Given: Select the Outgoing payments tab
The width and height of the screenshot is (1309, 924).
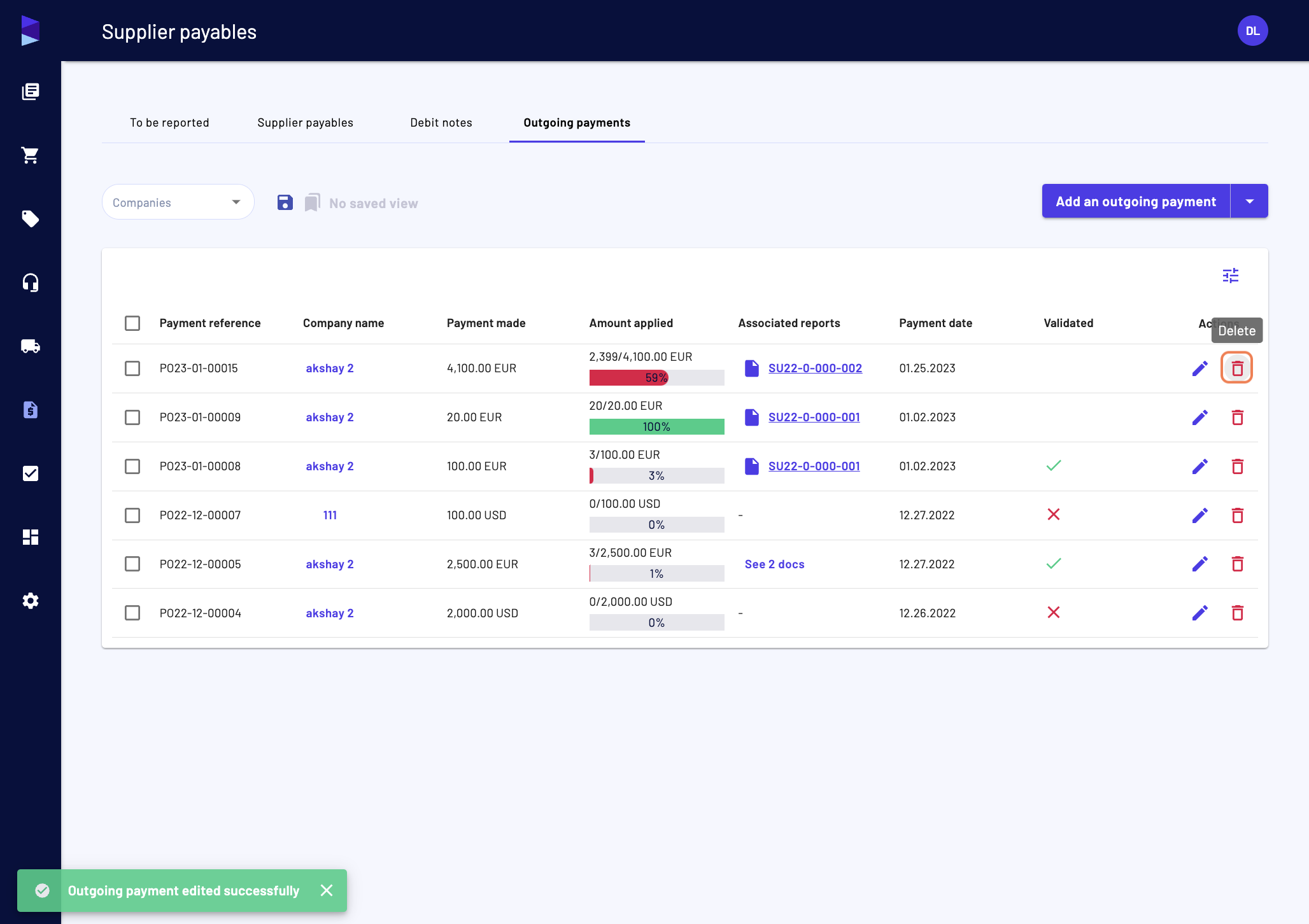Looking at the screenshot, I should point(577,123).
